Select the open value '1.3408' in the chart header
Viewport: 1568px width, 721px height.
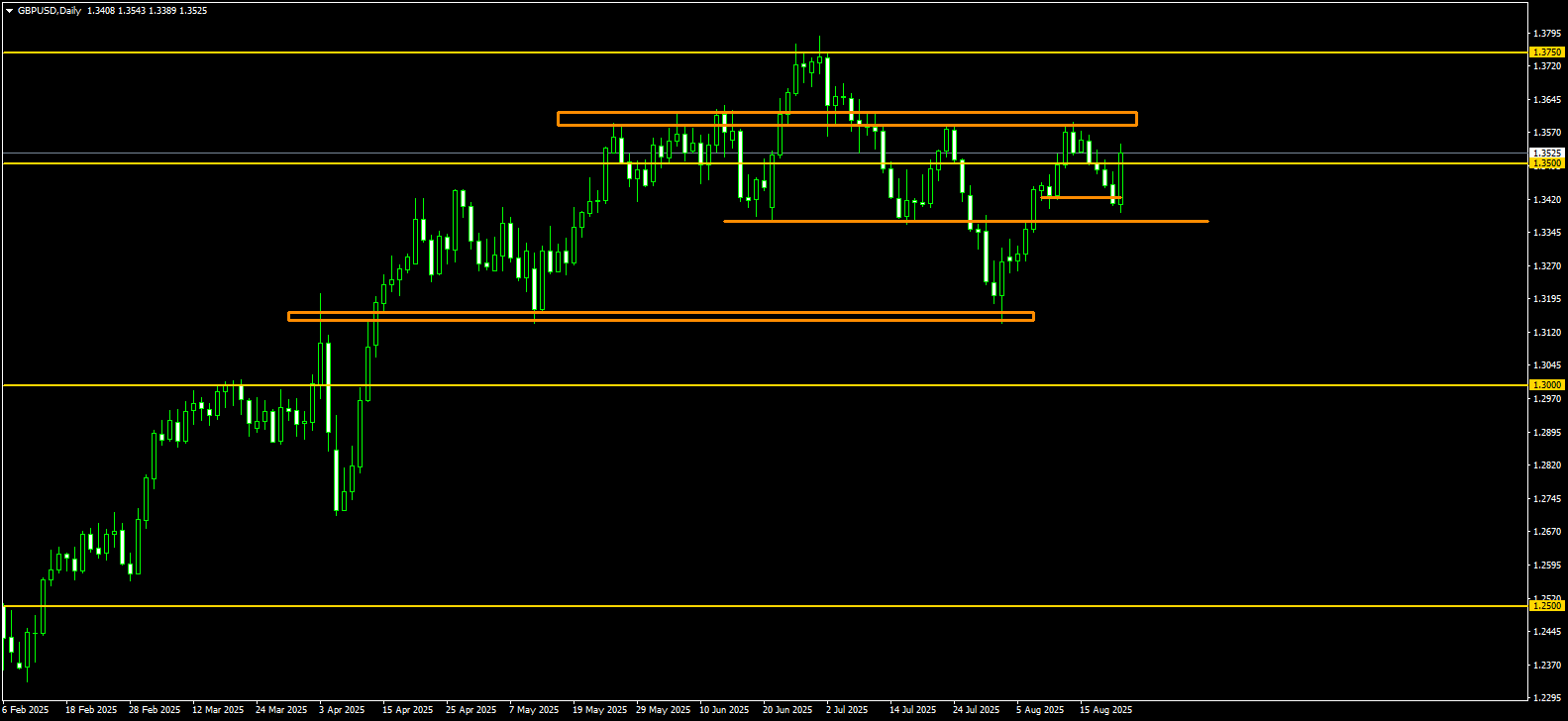(100, 11)
